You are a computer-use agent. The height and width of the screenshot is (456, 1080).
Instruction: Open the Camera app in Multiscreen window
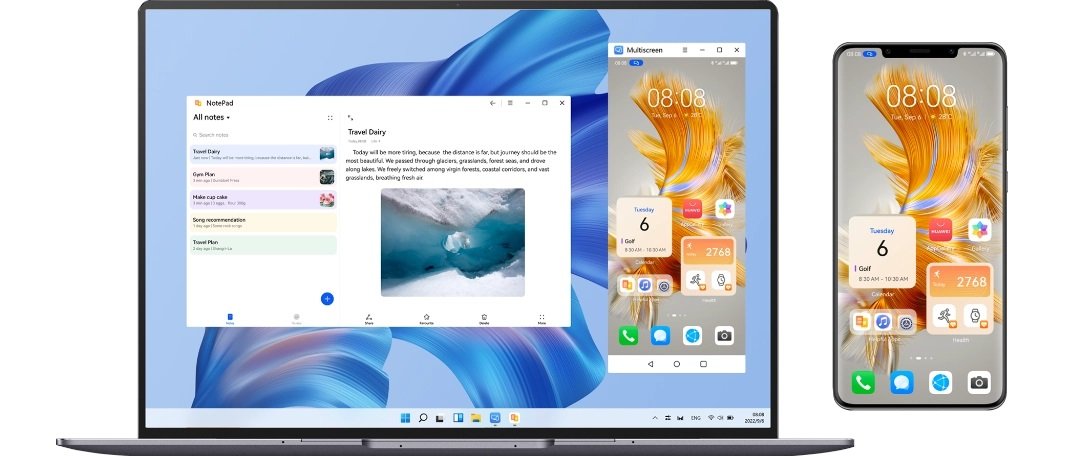pyautogui.click(x=724, y=336)
